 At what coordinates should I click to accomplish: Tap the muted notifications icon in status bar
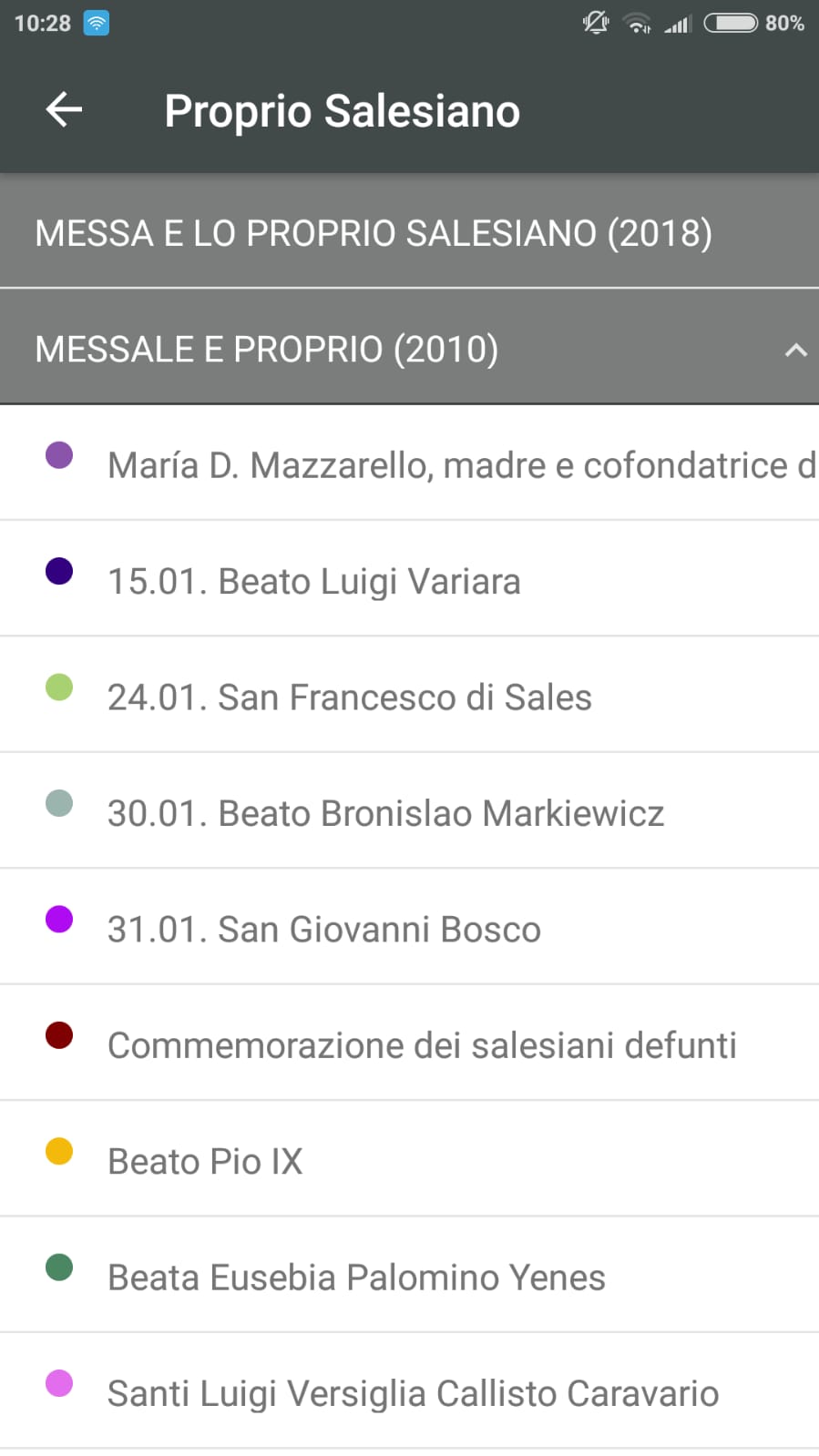tap(596, 23)
